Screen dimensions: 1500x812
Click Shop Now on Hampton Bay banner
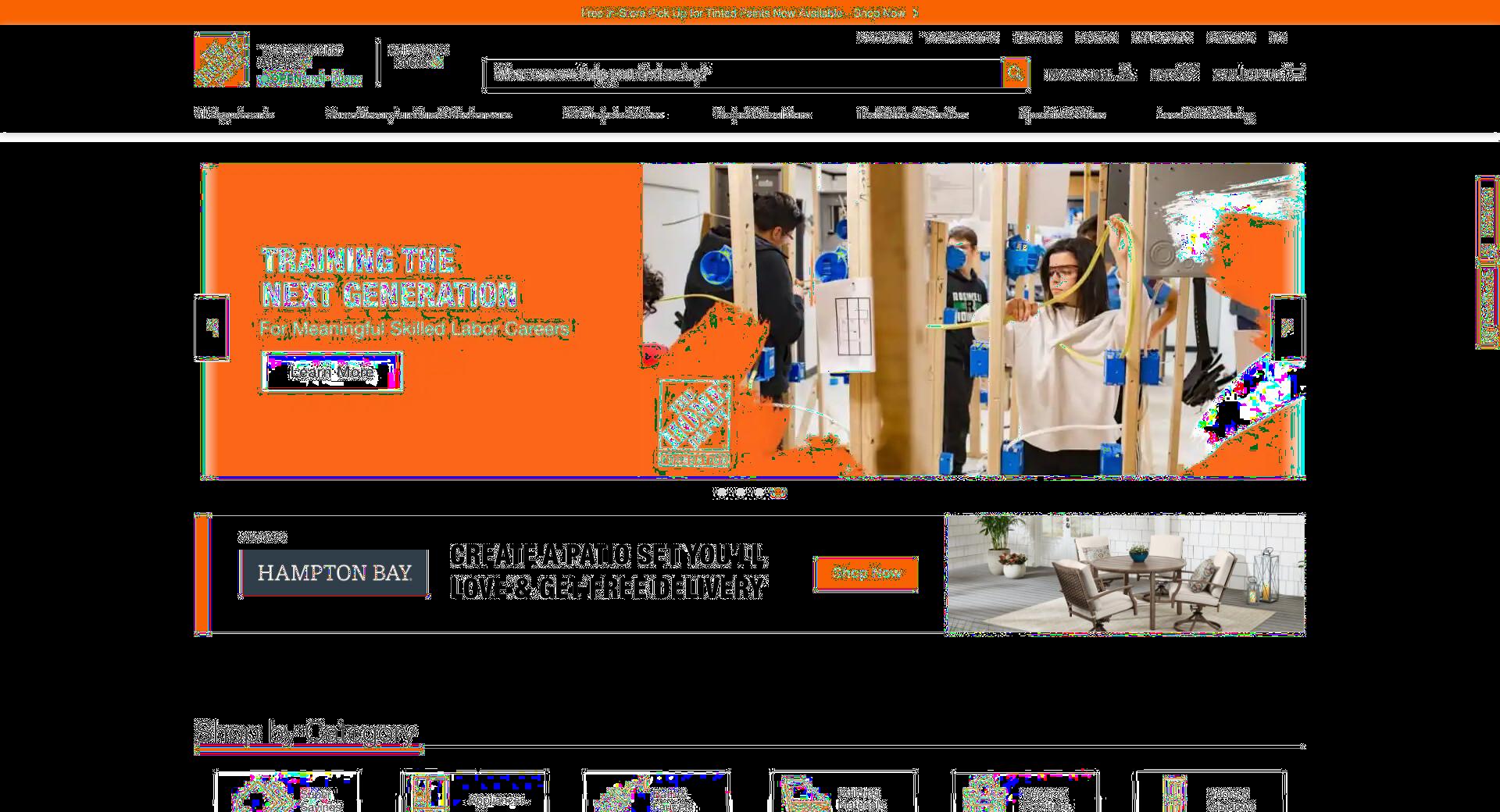click(x=866, y=574)
